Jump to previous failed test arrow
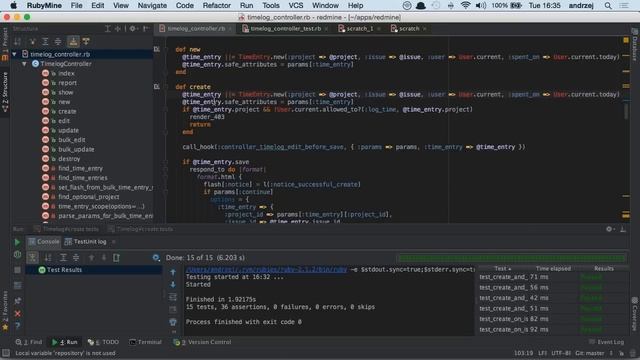 point(91,258)
